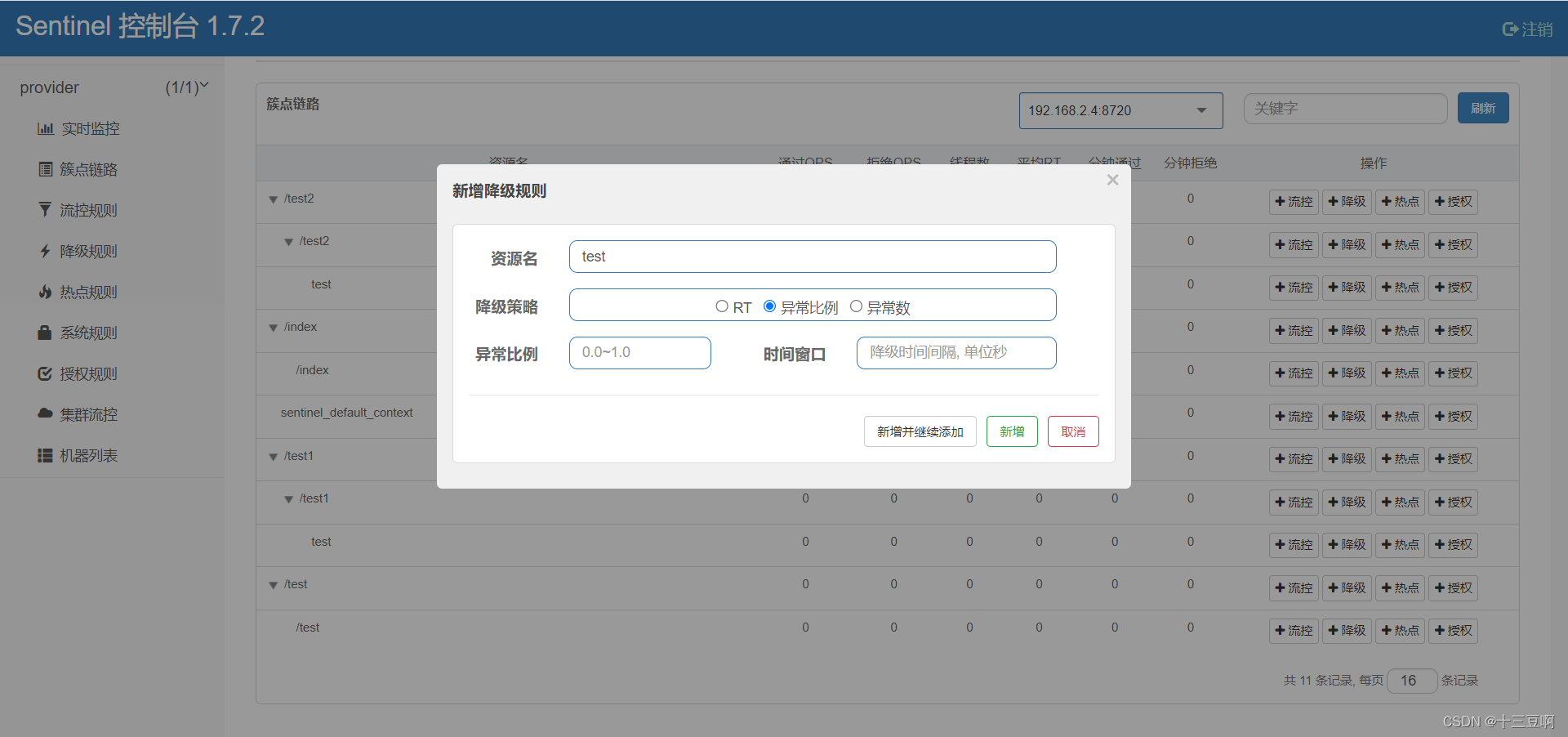Open the 192.168.2.4:8720 machine dropdown
1568x737 pixels.
point(1120,110)
